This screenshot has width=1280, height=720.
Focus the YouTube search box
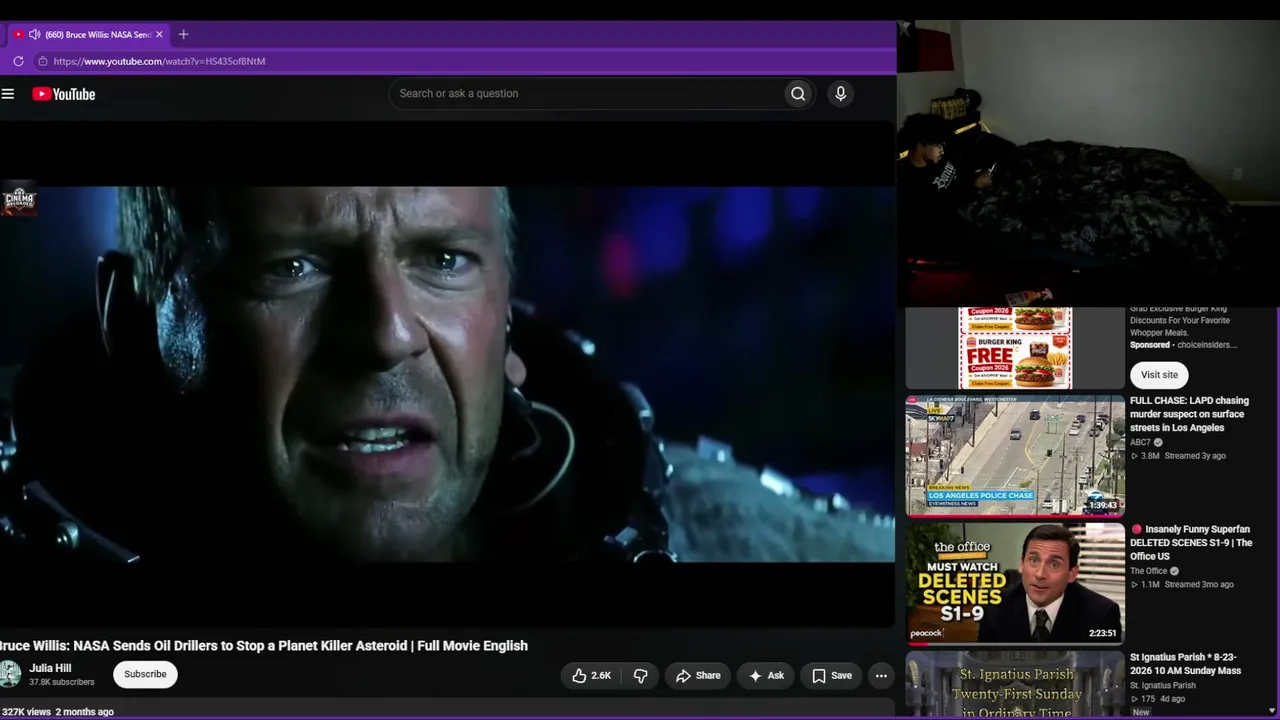tap(586, 94)
